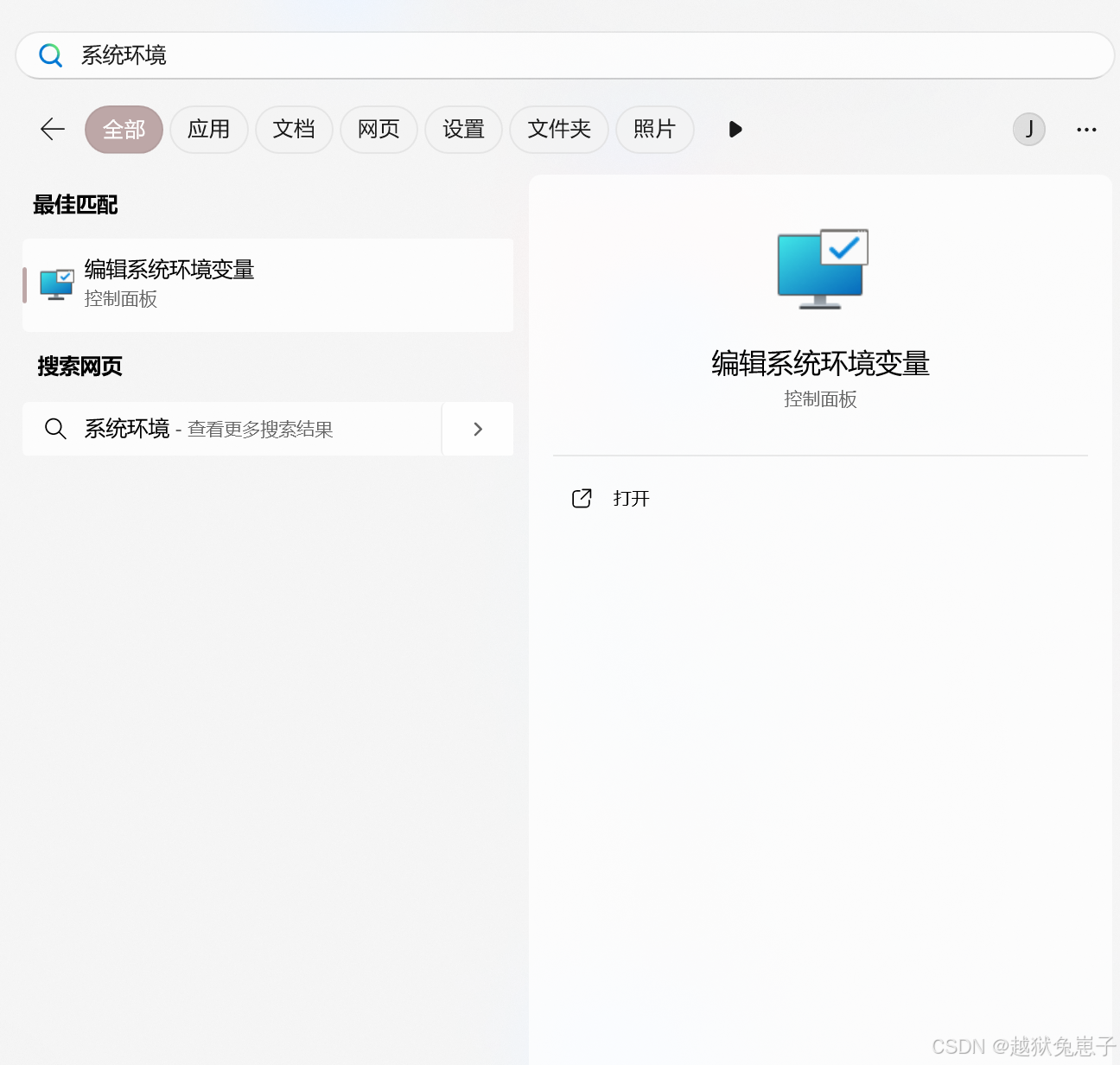
Task: Select the 网页 filter
Action: (x=379, y=129)
